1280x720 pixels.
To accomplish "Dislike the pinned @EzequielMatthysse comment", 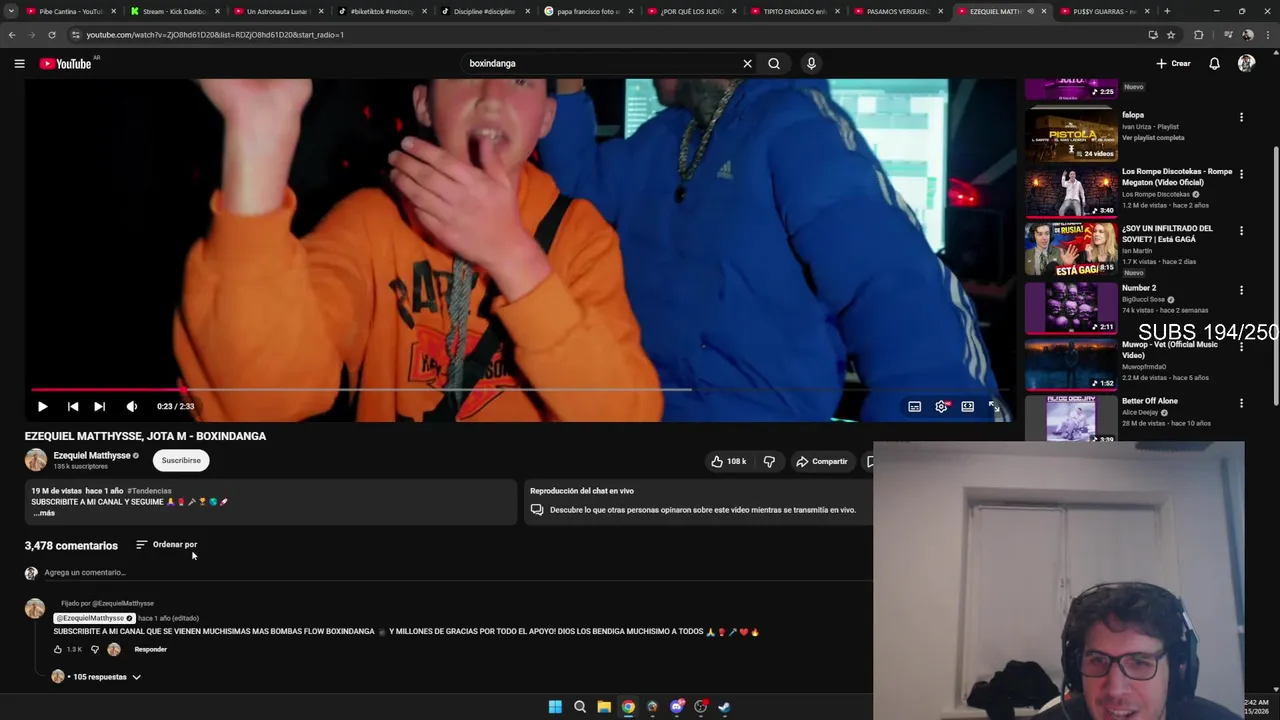I will pos(95,650).
